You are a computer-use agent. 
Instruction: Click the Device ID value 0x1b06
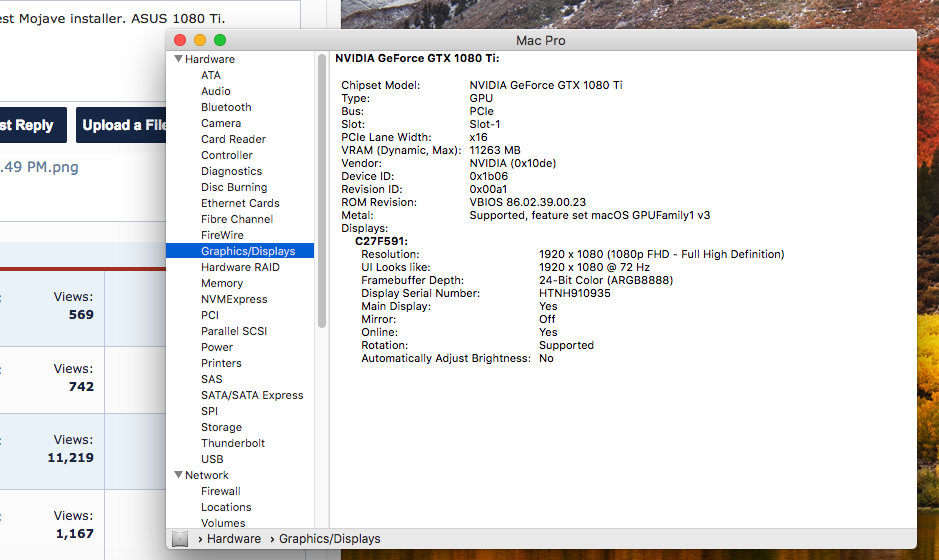[489, 176]
